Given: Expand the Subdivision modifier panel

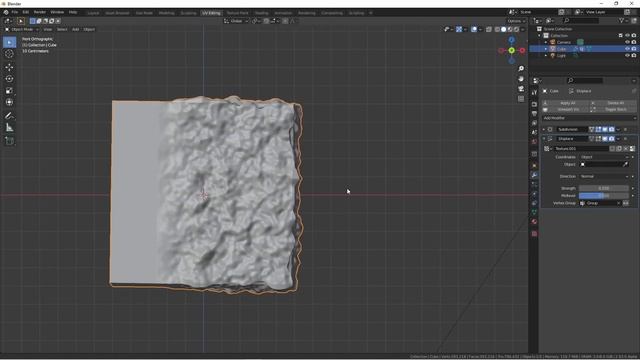Looking at the screenshot, I should point(544,129).
